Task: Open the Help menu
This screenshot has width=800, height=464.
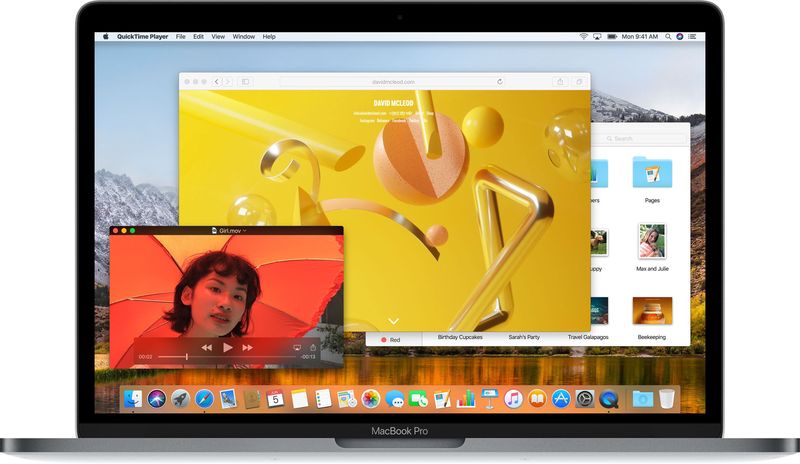Action: click(269, 37)
